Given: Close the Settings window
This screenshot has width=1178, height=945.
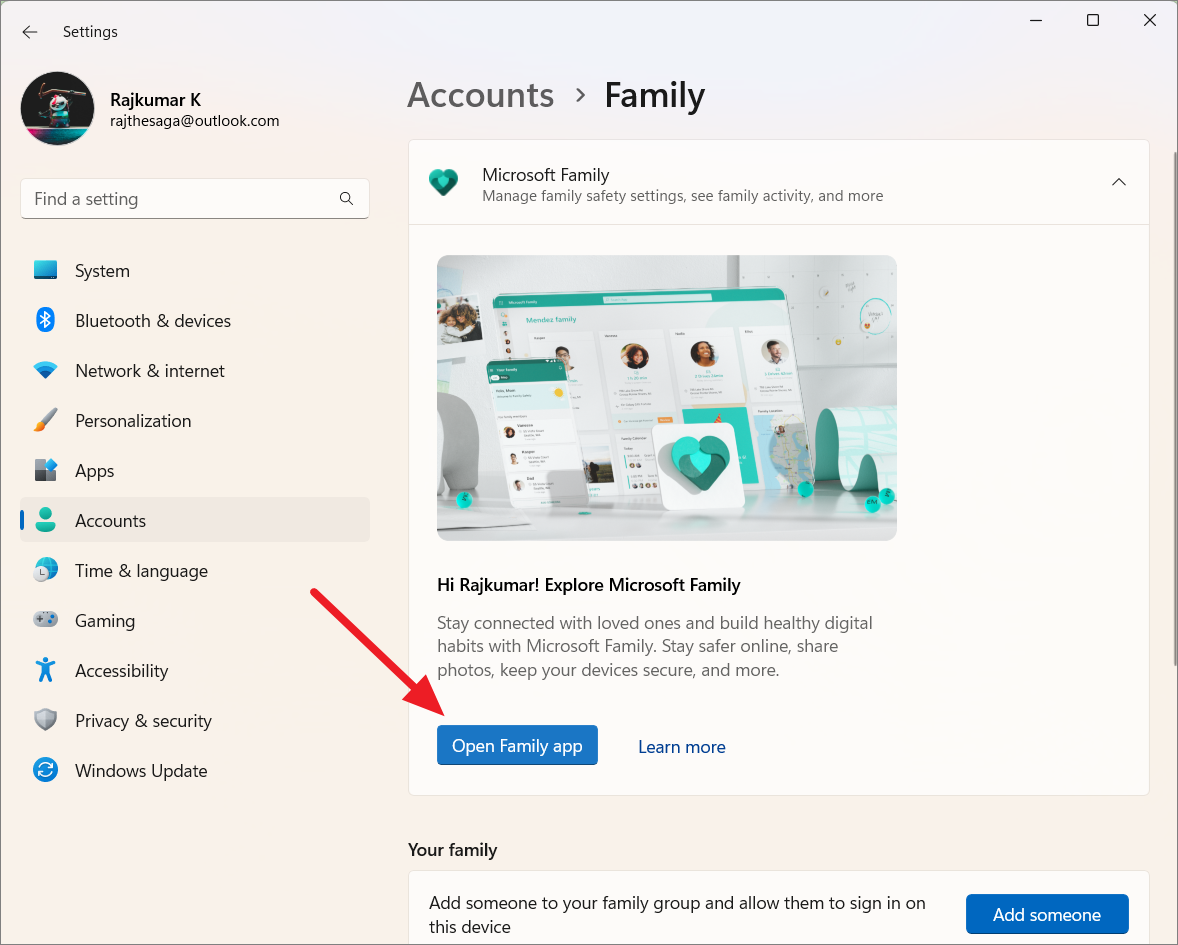Looking at the screenshot, I should point(1149,20).
